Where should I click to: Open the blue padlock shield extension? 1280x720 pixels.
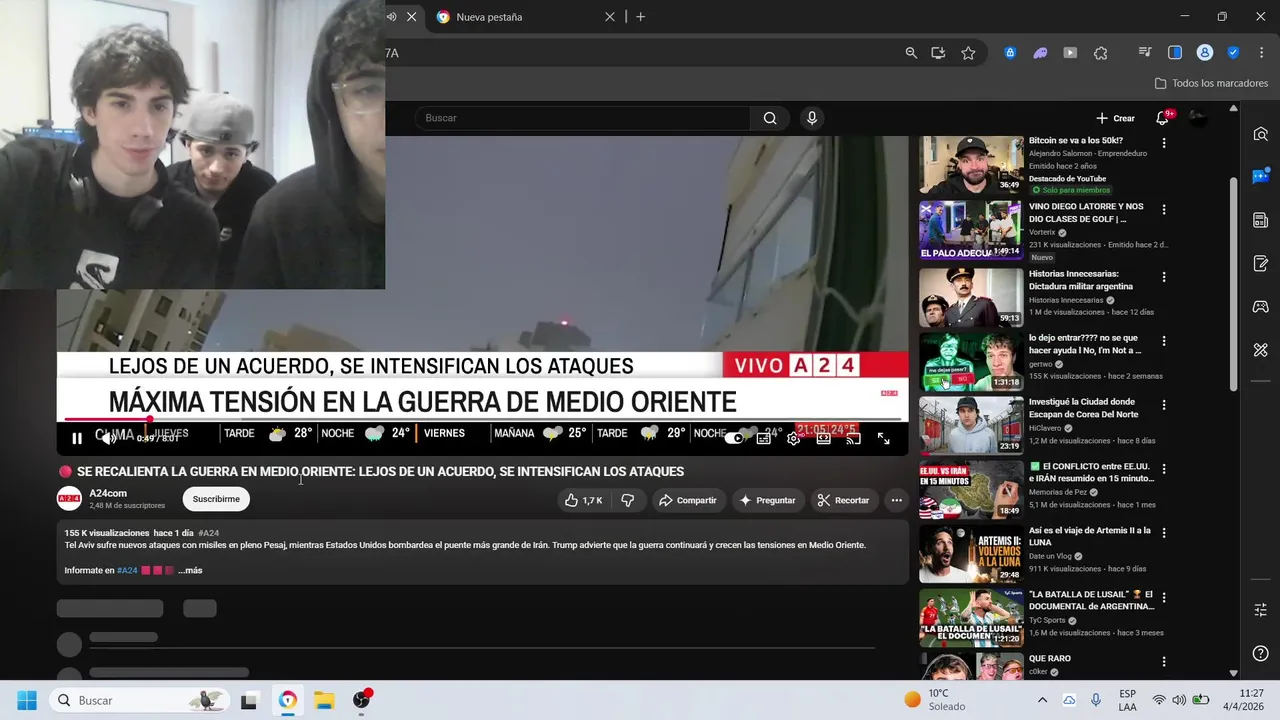(x=1010, y=53)
